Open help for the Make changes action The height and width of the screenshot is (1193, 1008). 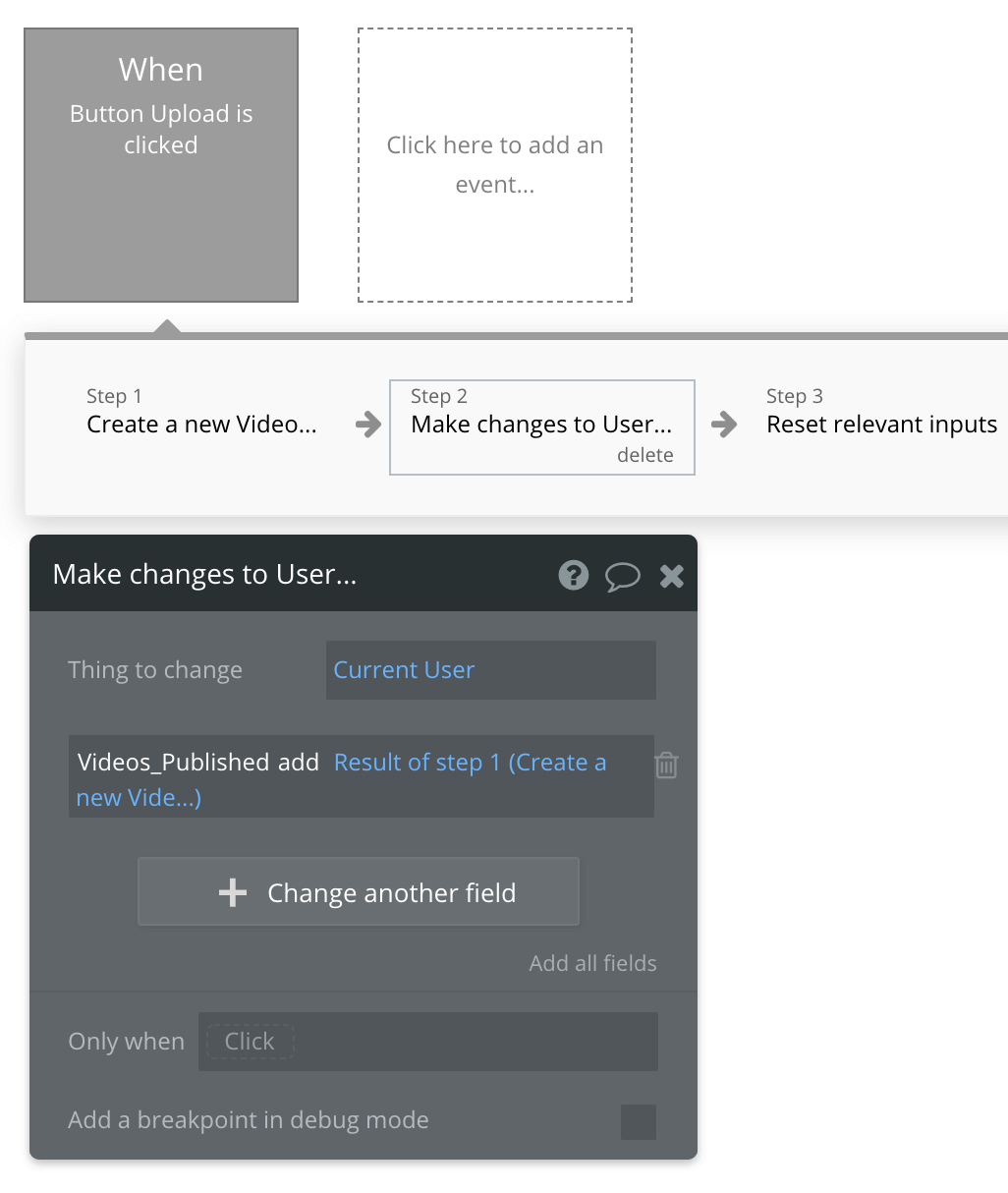click(x=573, y=575)
